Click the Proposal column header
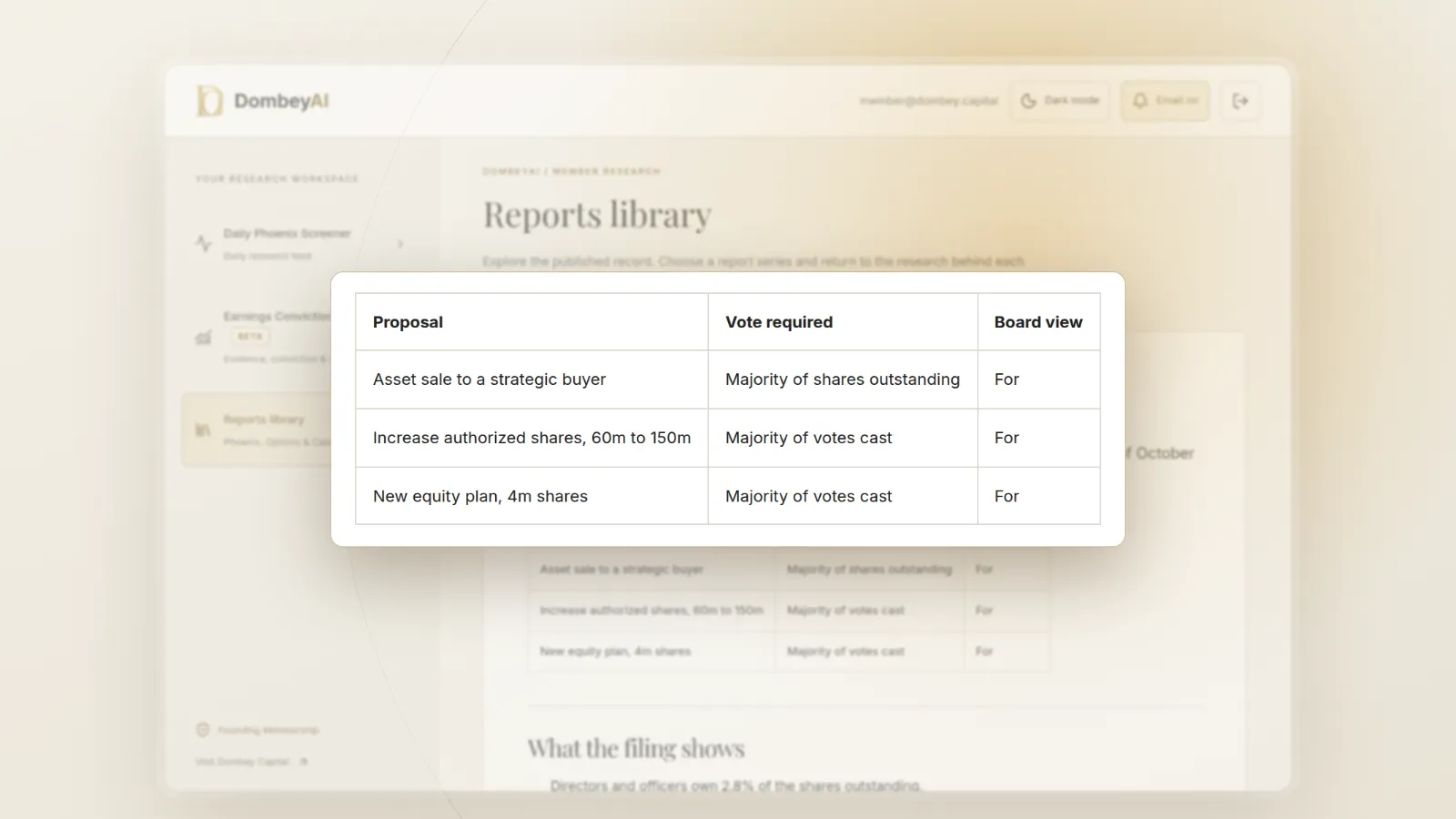 point(531,322)
